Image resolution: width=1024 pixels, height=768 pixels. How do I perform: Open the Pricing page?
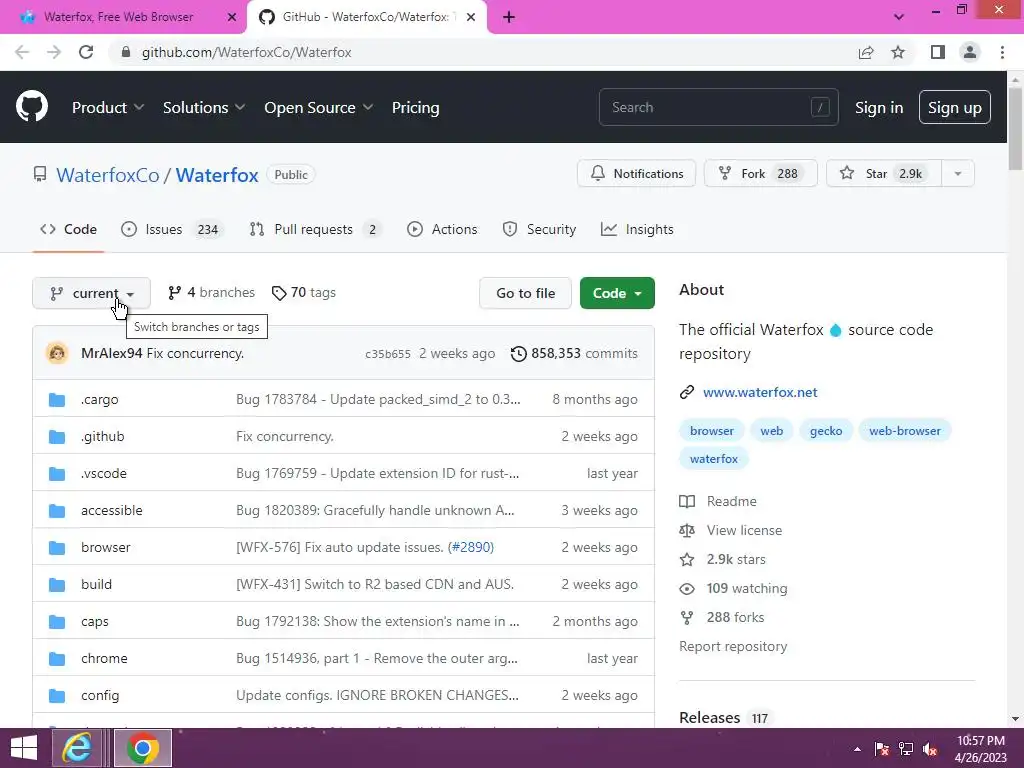pyautogui.click(x=415, y=107)
